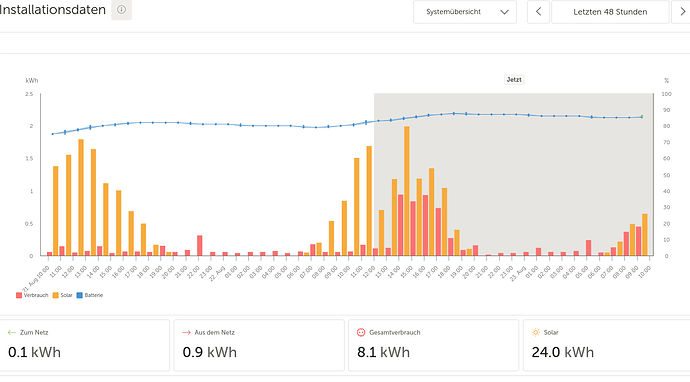Click the Gesamtverbrauch label
Screen dimensions: 690x382
pyautogui.click(x=395, y=332)
